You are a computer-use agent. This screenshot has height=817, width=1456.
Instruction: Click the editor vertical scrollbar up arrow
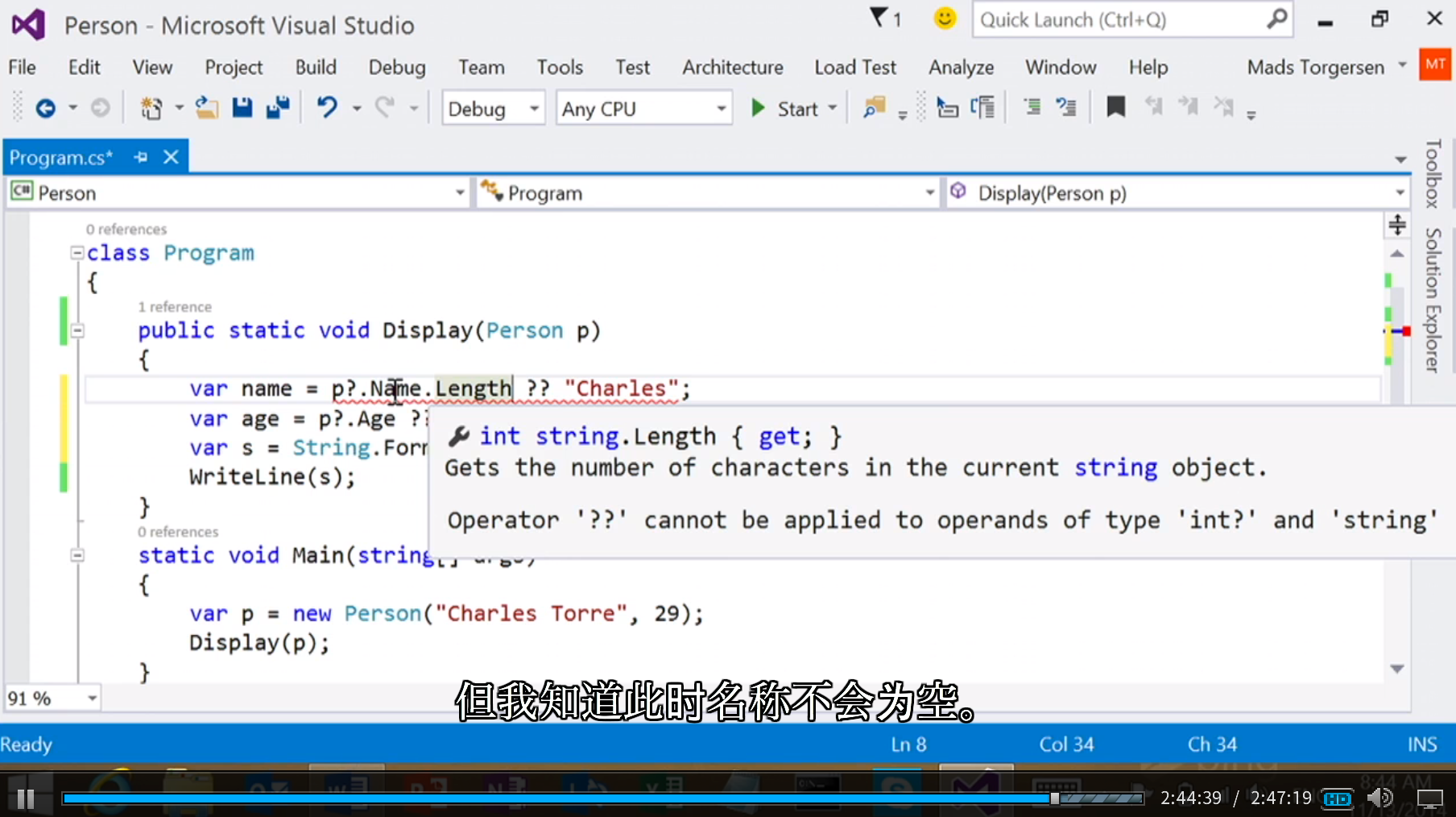(x=1397, y=254)
